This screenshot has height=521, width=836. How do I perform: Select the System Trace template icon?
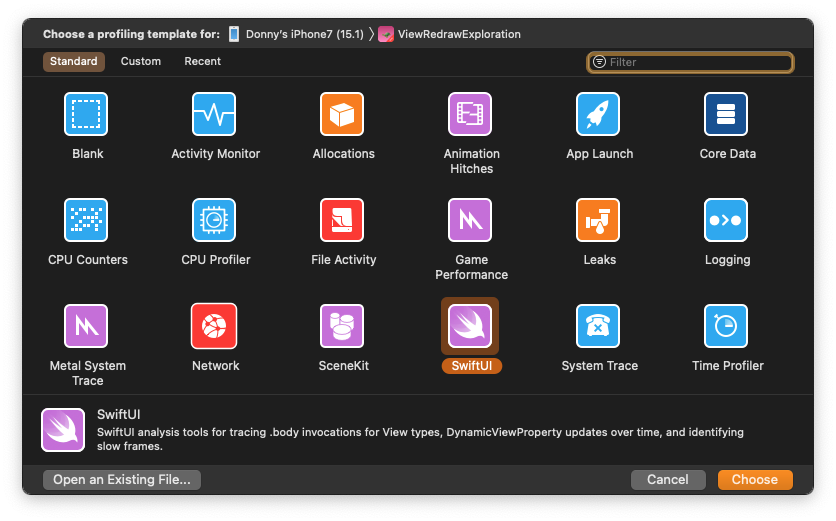598,326
